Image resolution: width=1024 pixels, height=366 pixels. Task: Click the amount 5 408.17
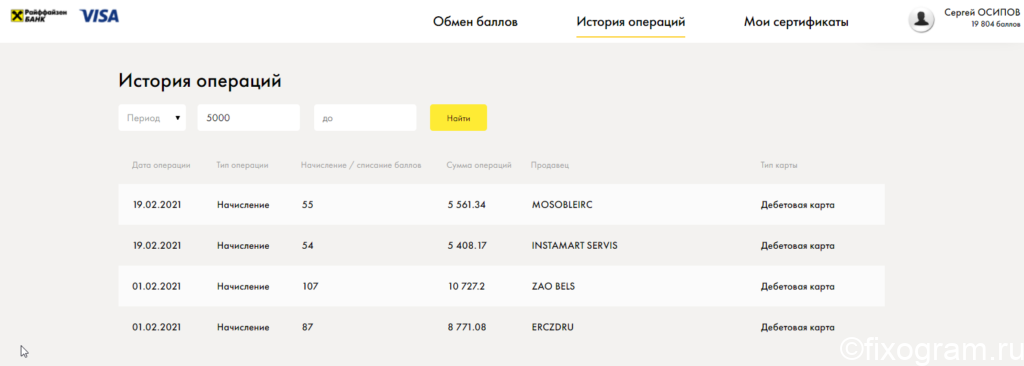point(467,246)
